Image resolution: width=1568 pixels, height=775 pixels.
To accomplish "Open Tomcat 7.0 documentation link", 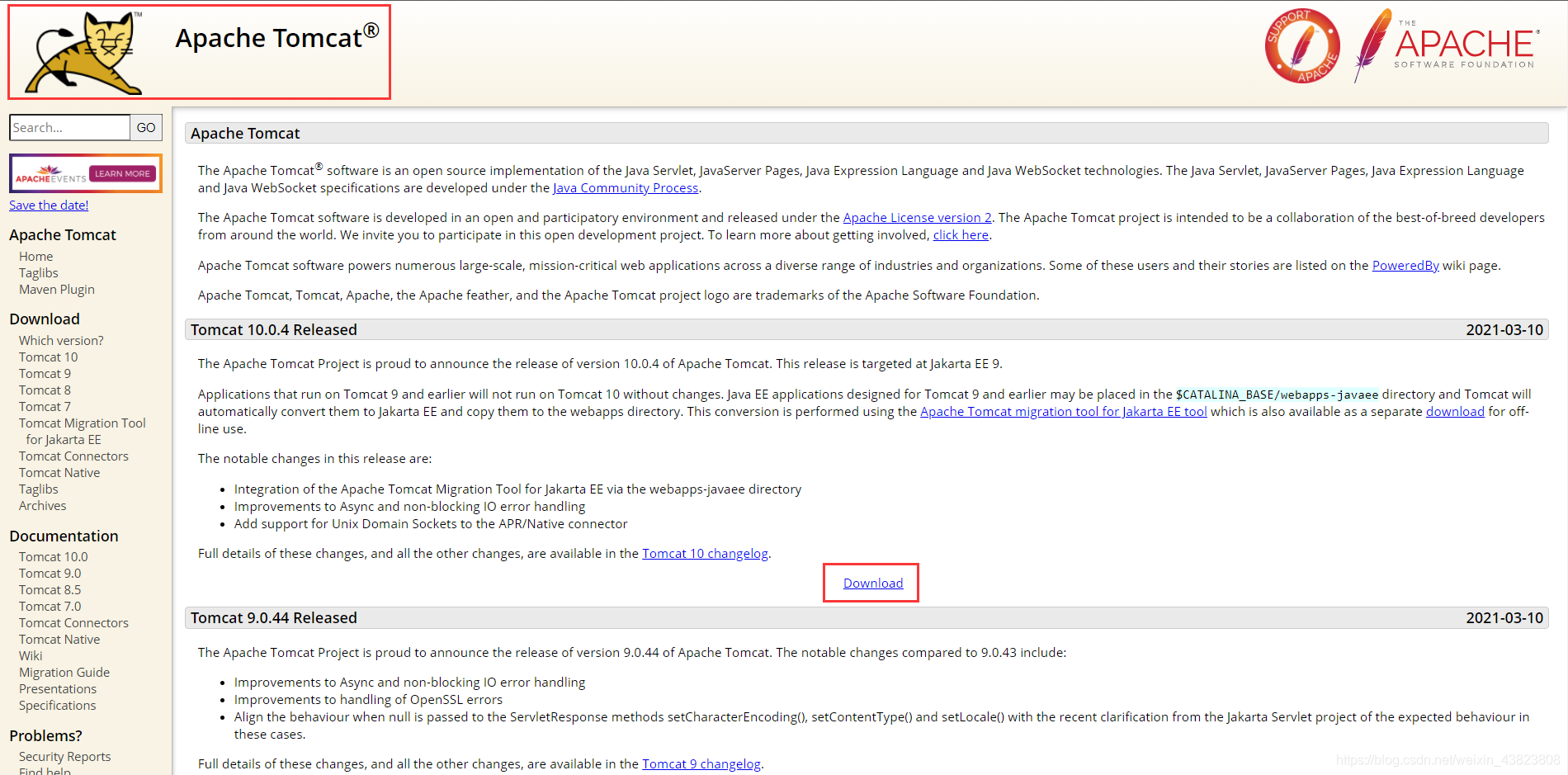I will point(50,607).
